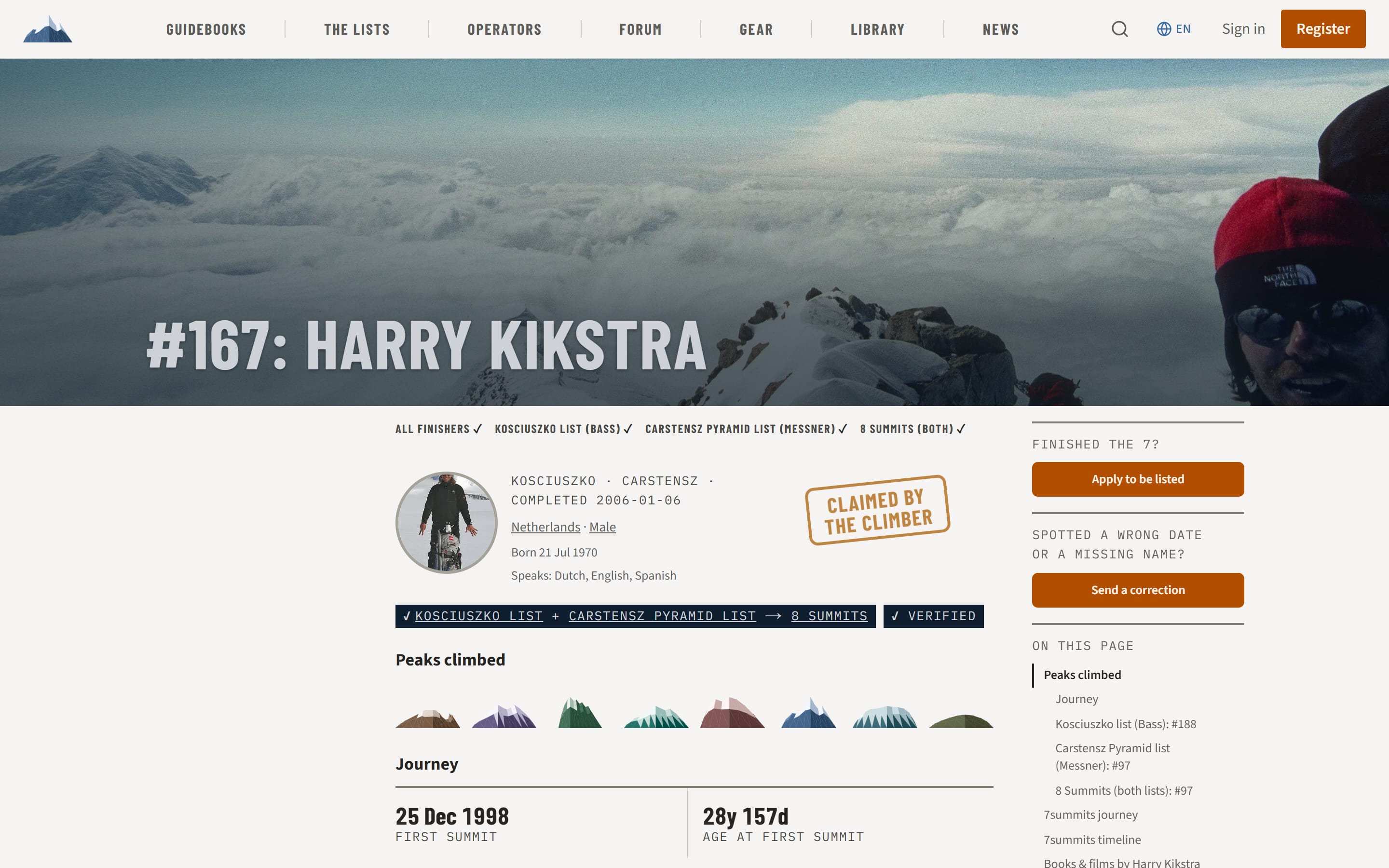Click Harry Kikstra's round profile photo
Image resolution: width=1389 pixels, height=868 pixels.
click(447, 522)
